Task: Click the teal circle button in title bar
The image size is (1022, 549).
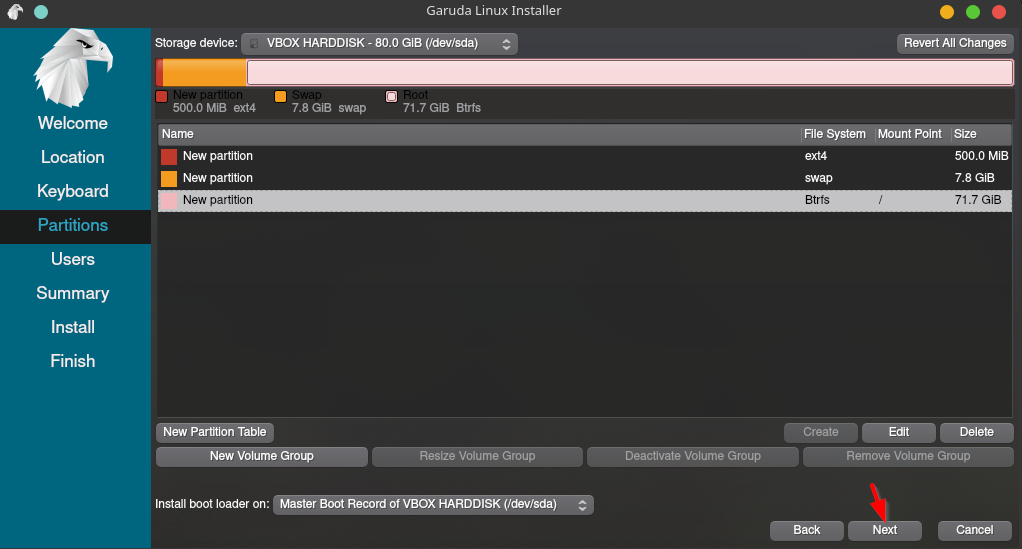Action: click(41, 12)
